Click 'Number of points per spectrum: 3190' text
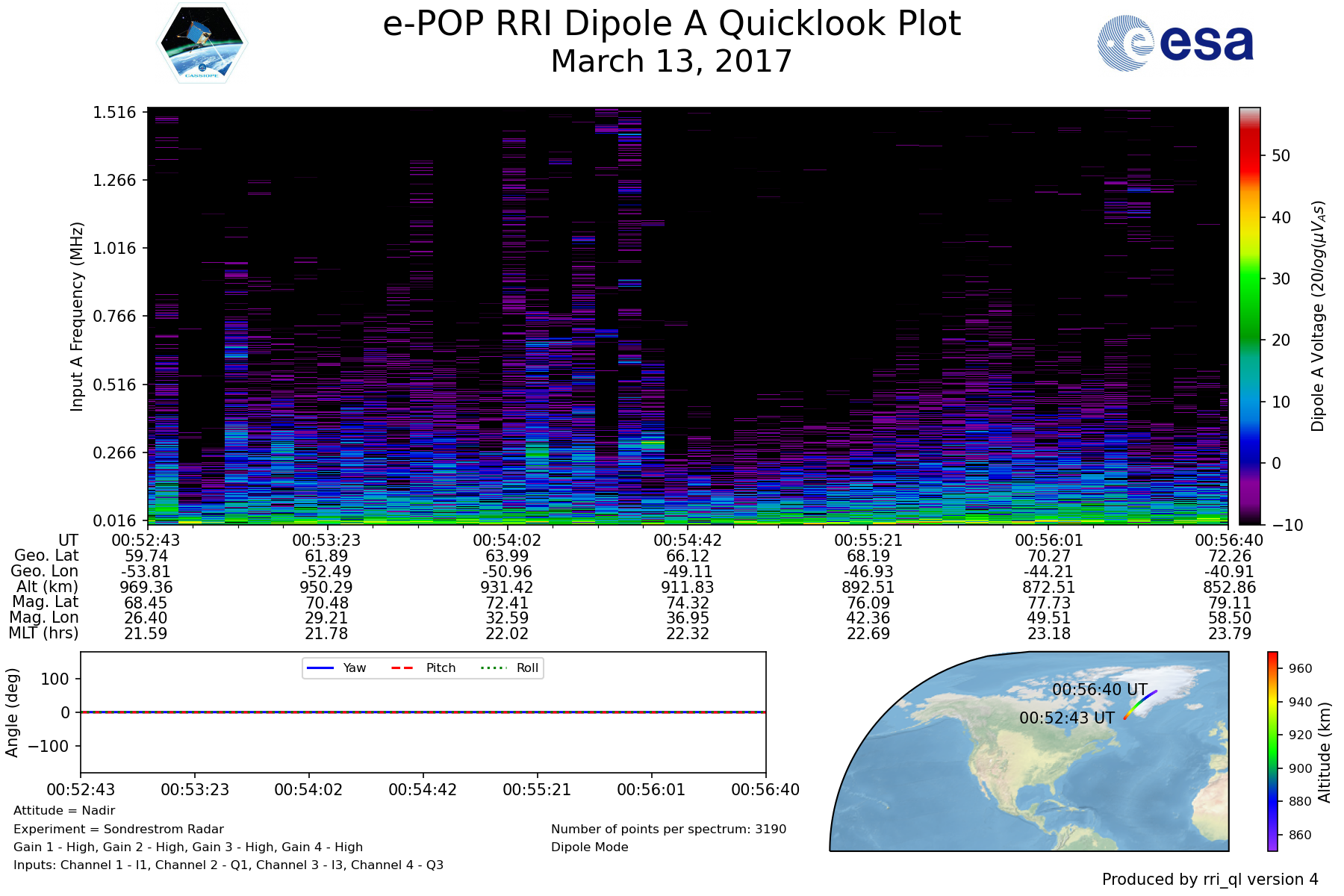The image size is (1344, 896). [x=668, y=829]
